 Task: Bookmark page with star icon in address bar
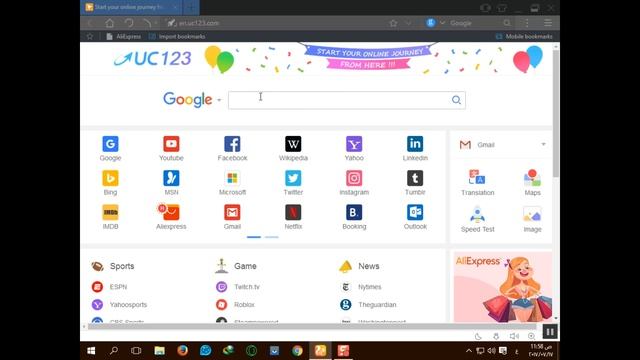(393, 23)
